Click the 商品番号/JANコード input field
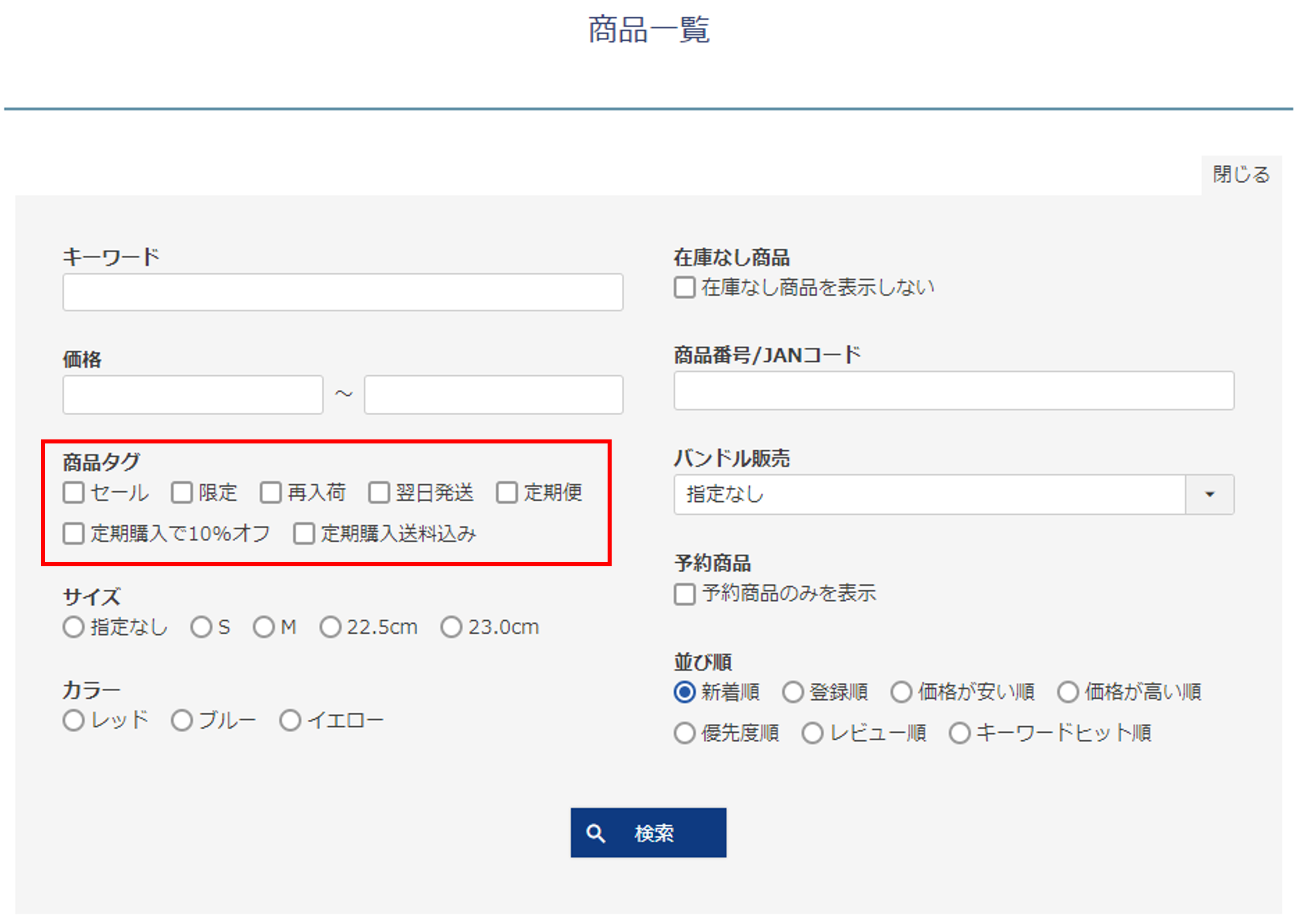 [x=954, y=390]
